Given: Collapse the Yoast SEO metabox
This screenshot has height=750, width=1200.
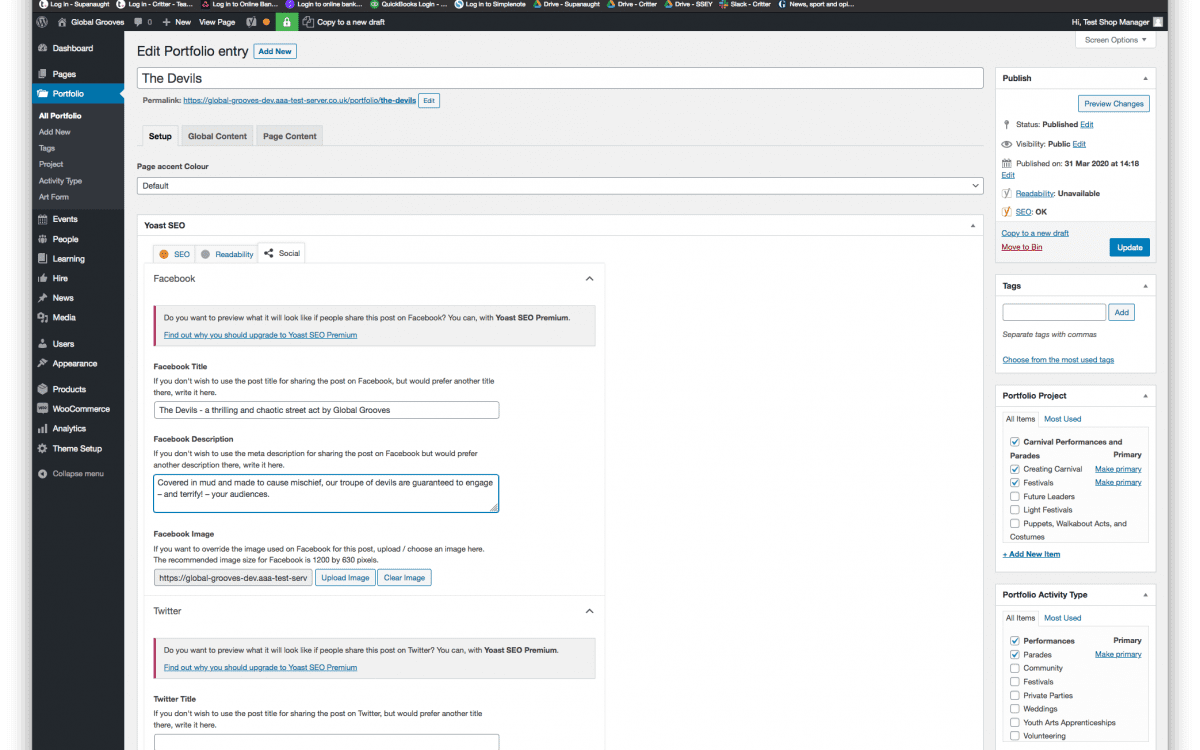Looking at the screenshot, I should tap(973, 226).
